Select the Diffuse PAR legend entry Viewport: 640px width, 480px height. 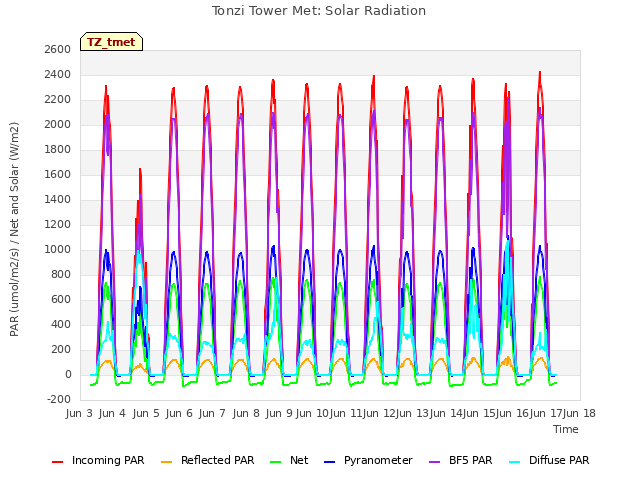tap(549, 460)
